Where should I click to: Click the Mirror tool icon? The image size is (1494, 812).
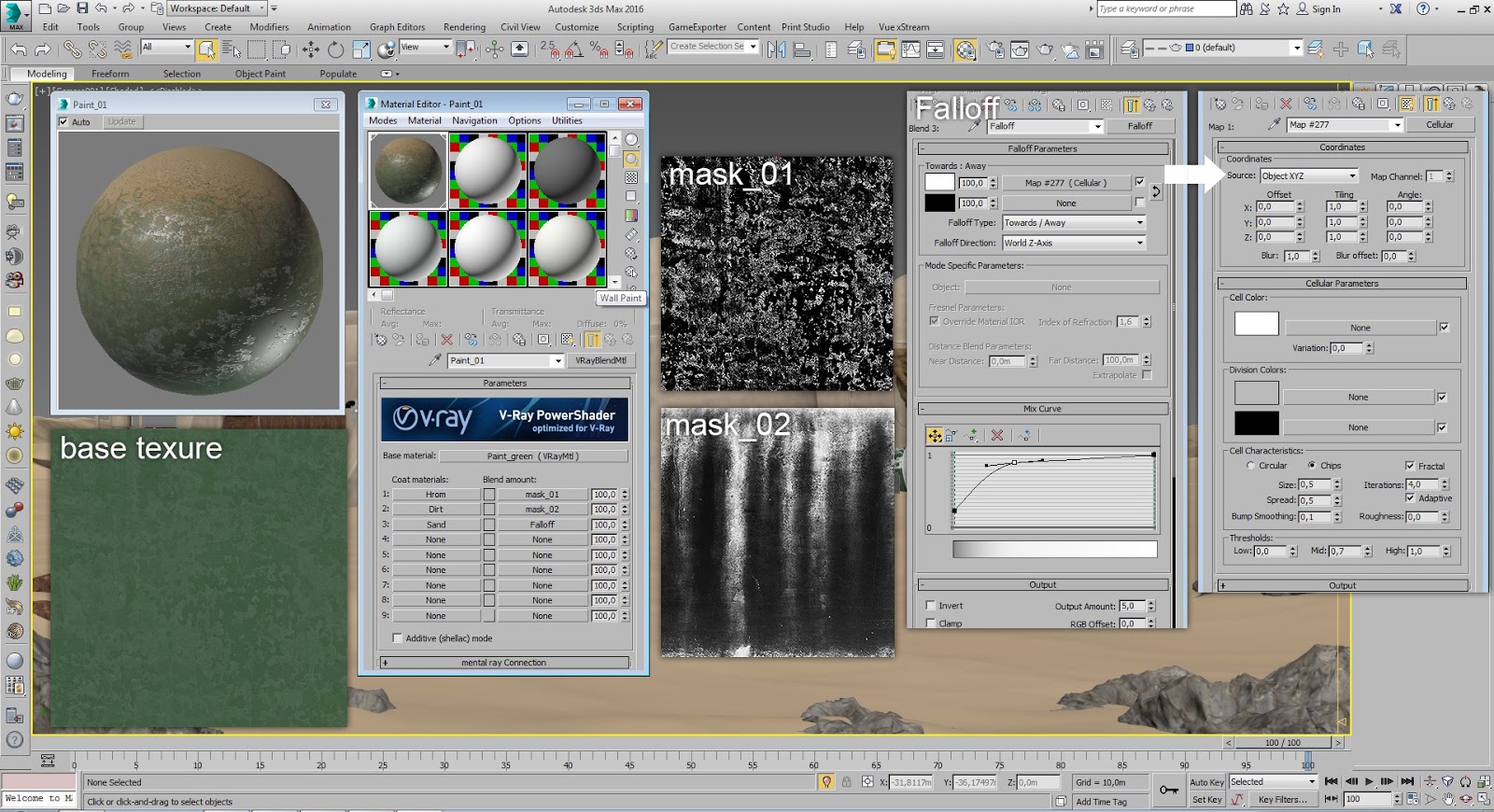coord(776,49)
